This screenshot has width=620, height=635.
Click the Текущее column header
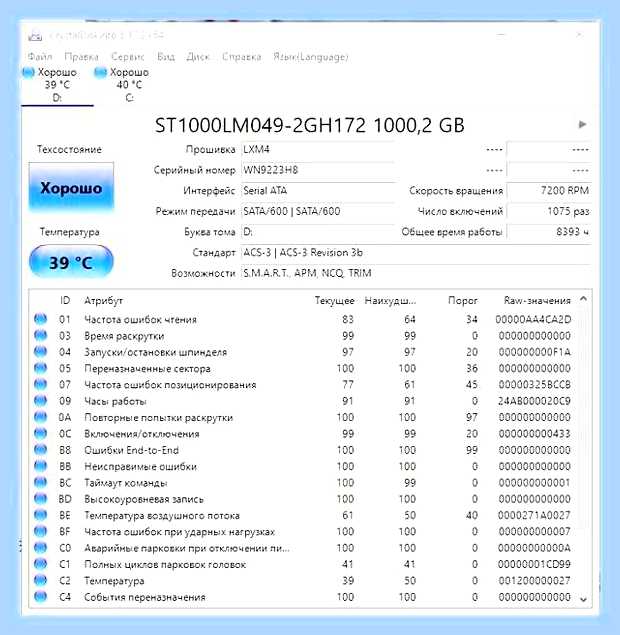coord(335,300)
